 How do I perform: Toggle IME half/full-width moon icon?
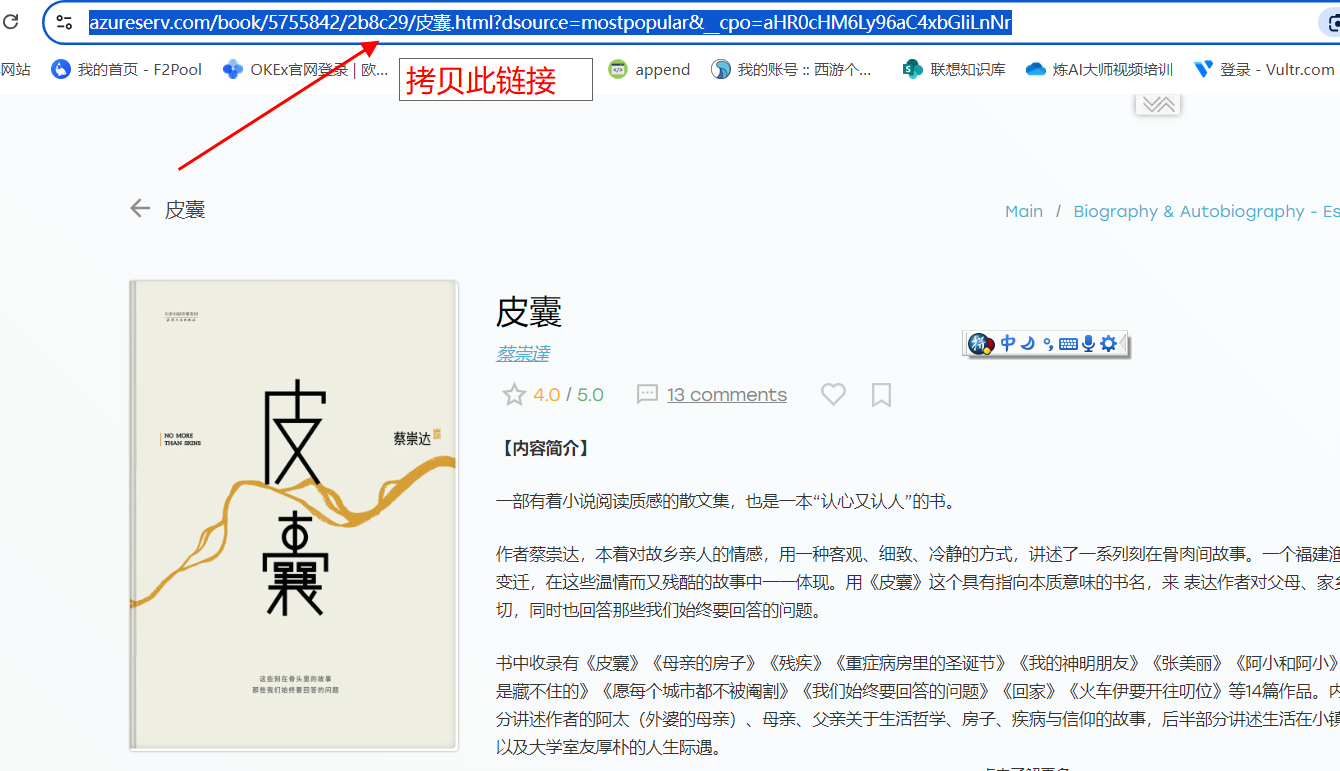pos(1028,343)
